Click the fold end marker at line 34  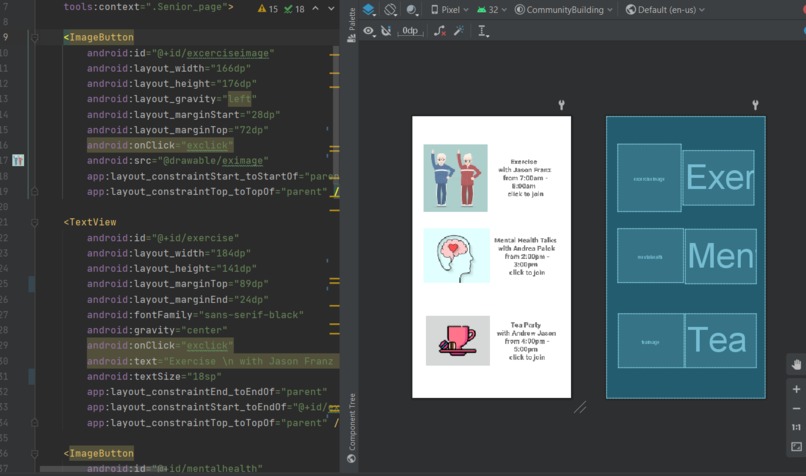click(34, 423)
